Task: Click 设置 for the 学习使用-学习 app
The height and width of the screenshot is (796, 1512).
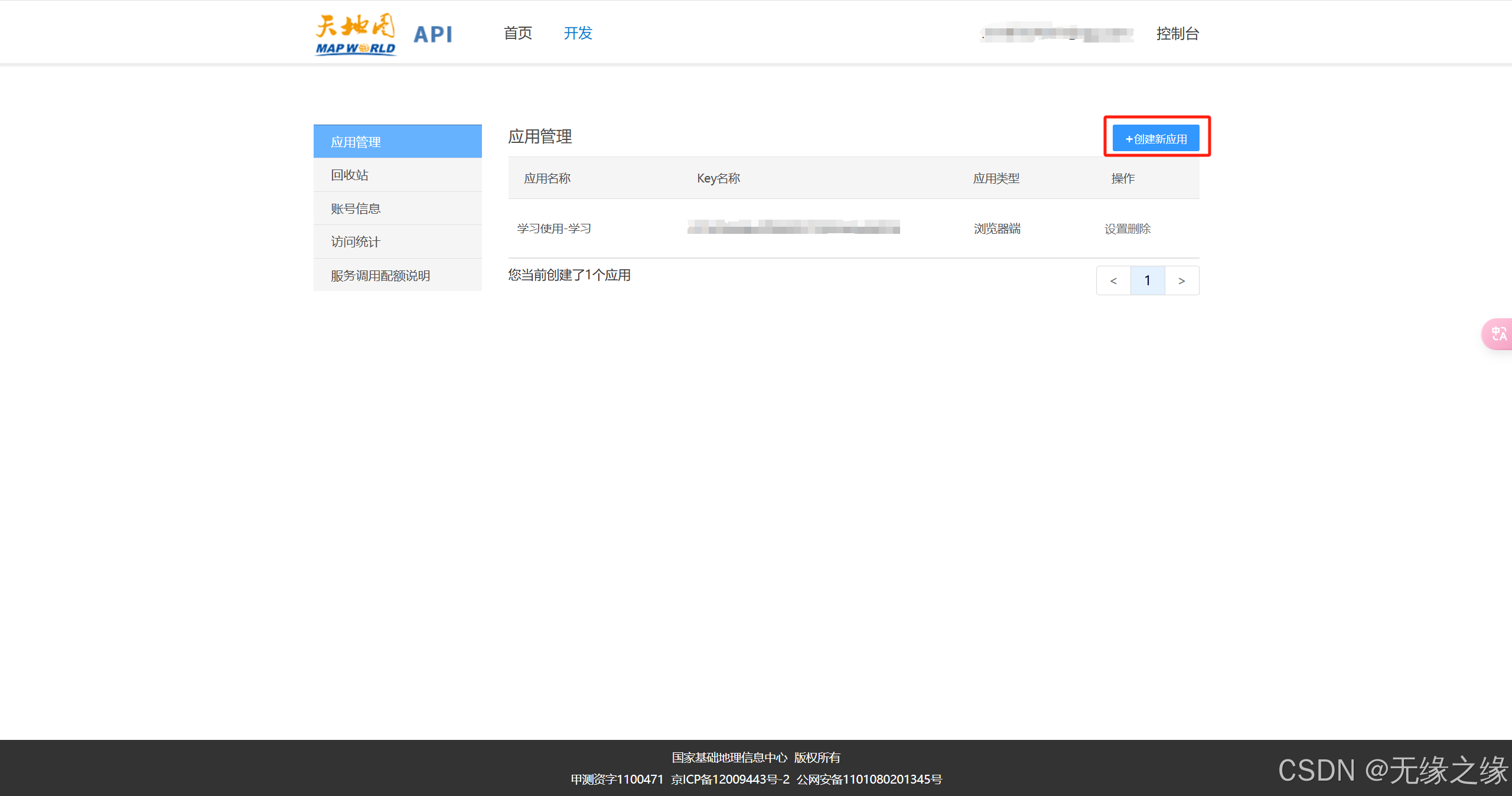Action: [x=1116, y=229]
